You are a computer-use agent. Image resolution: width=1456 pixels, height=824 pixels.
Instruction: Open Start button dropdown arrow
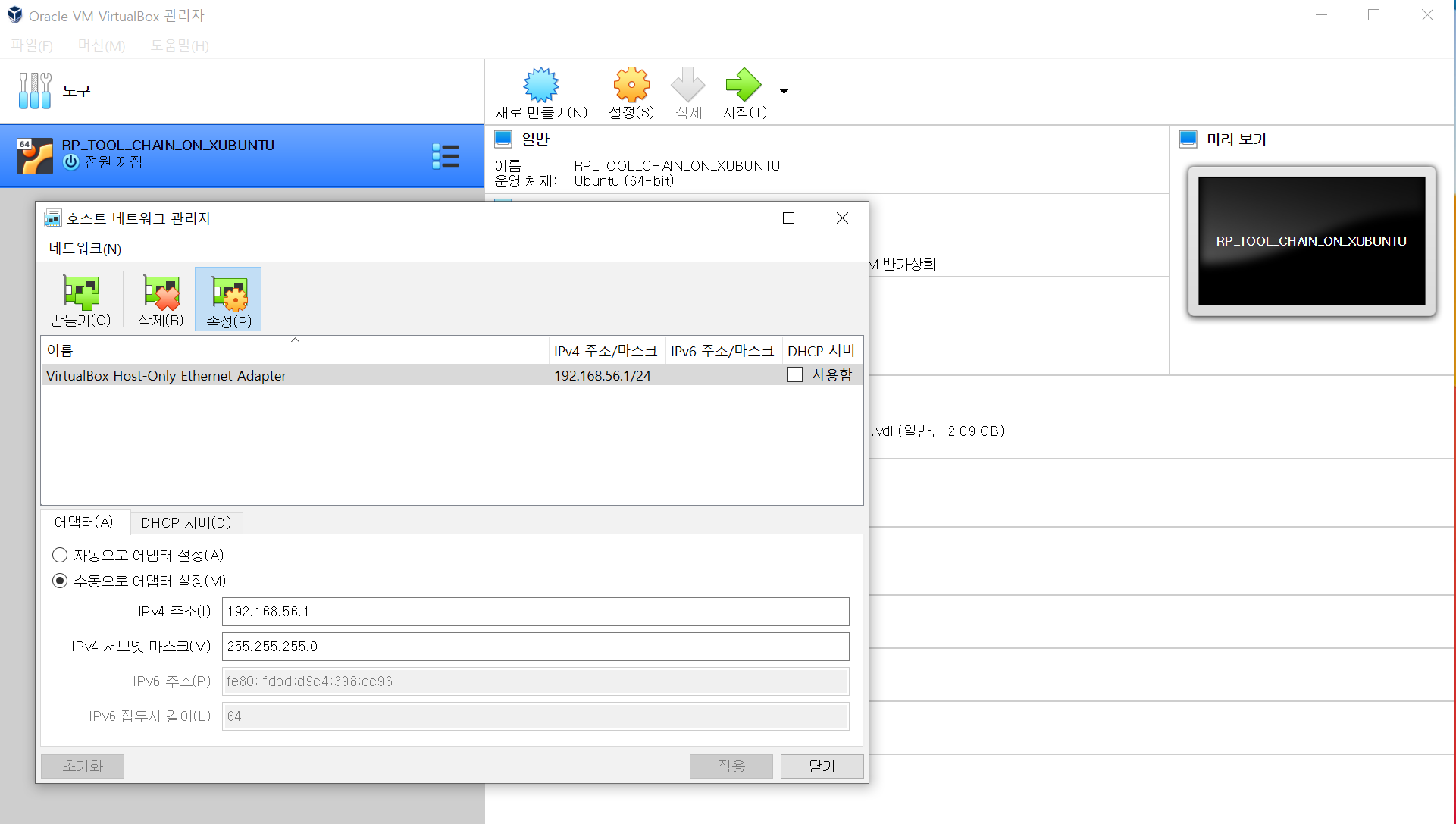[x=784, y=92]
